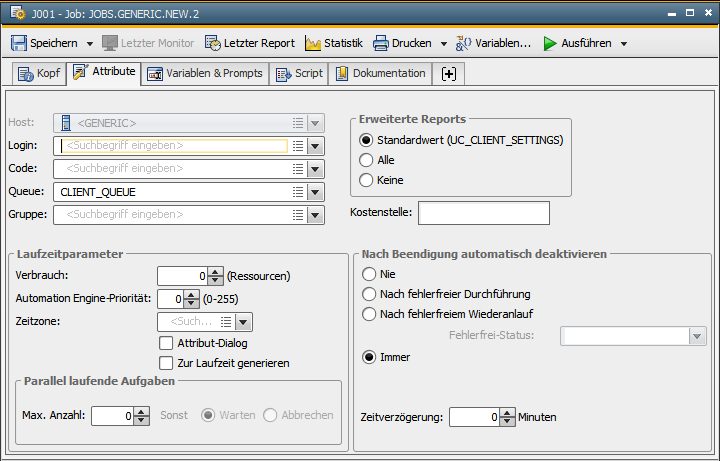Image resolution: width=720 pixels, height=461 pixels.
Task: Click the Drucken printer icon
Action: click(x=381, y=44)
